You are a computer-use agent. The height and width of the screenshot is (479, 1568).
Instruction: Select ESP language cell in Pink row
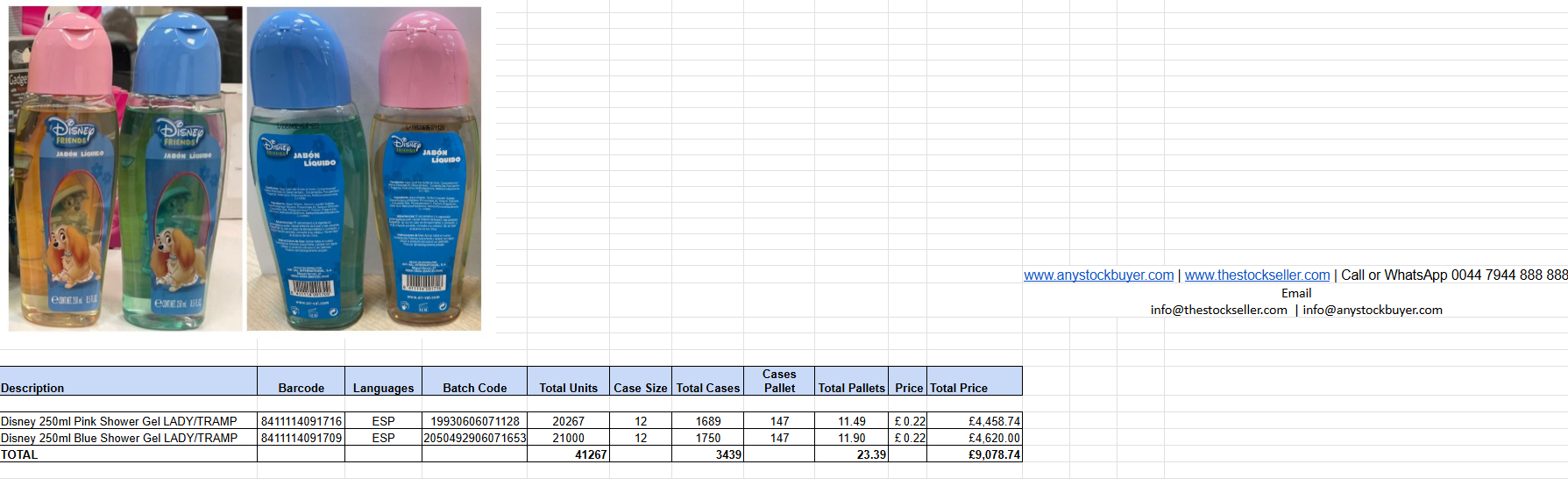tap(383, 421)
